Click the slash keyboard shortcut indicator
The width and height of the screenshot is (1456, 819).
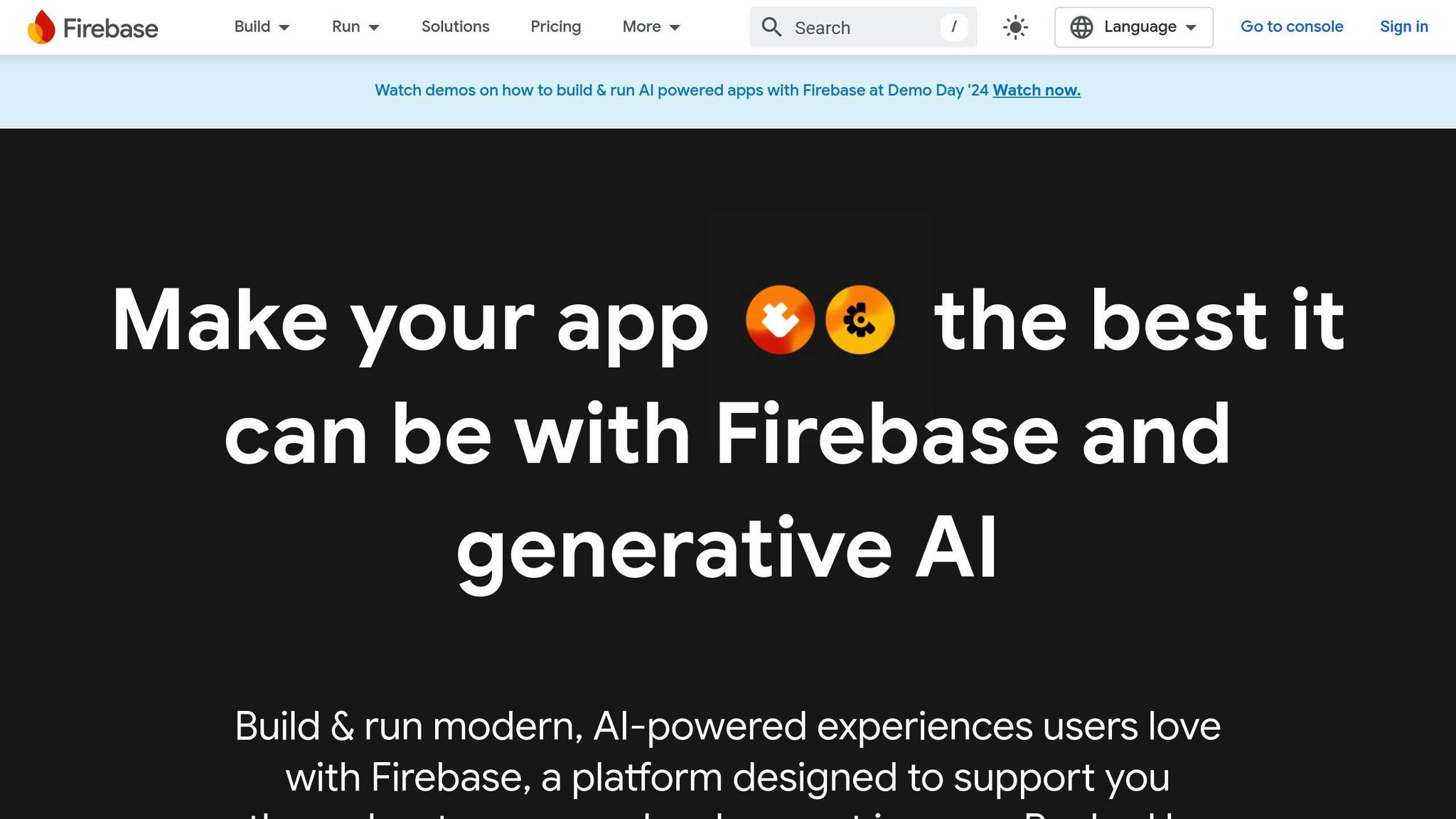(954, 27)
